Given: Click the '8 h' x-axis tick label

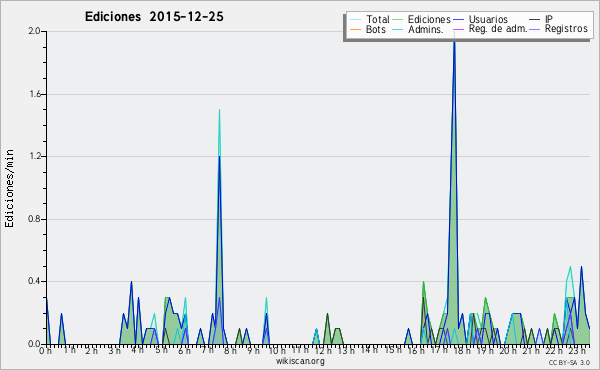Looking at the screenshot, I should click(x=230, y=350).
